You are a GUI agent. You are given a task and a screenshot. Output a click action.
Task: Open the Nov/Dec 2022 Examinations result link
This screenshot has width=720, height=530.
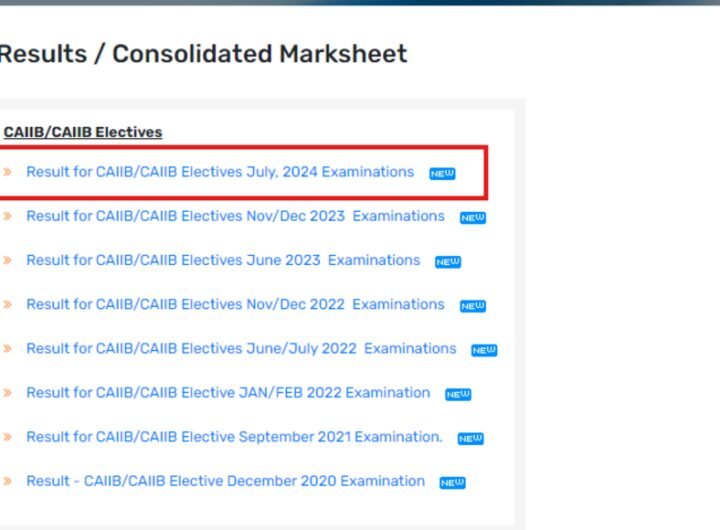coord(235,304)
